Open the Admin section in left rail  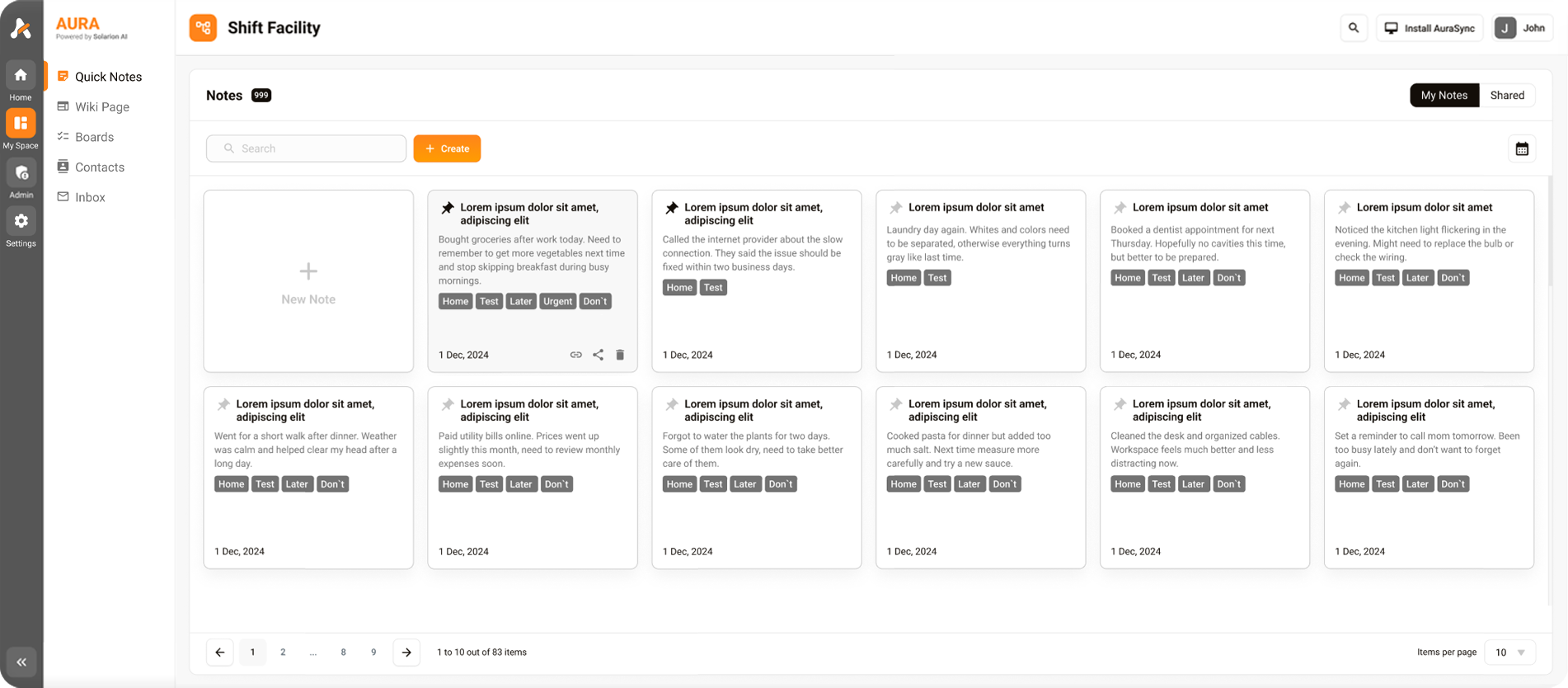(21, 178)
